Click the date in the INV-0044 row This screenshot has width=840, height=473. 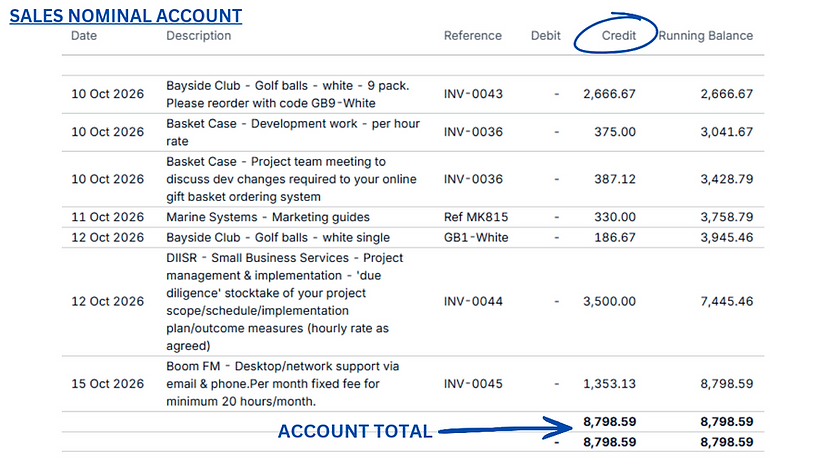(108, 302)
